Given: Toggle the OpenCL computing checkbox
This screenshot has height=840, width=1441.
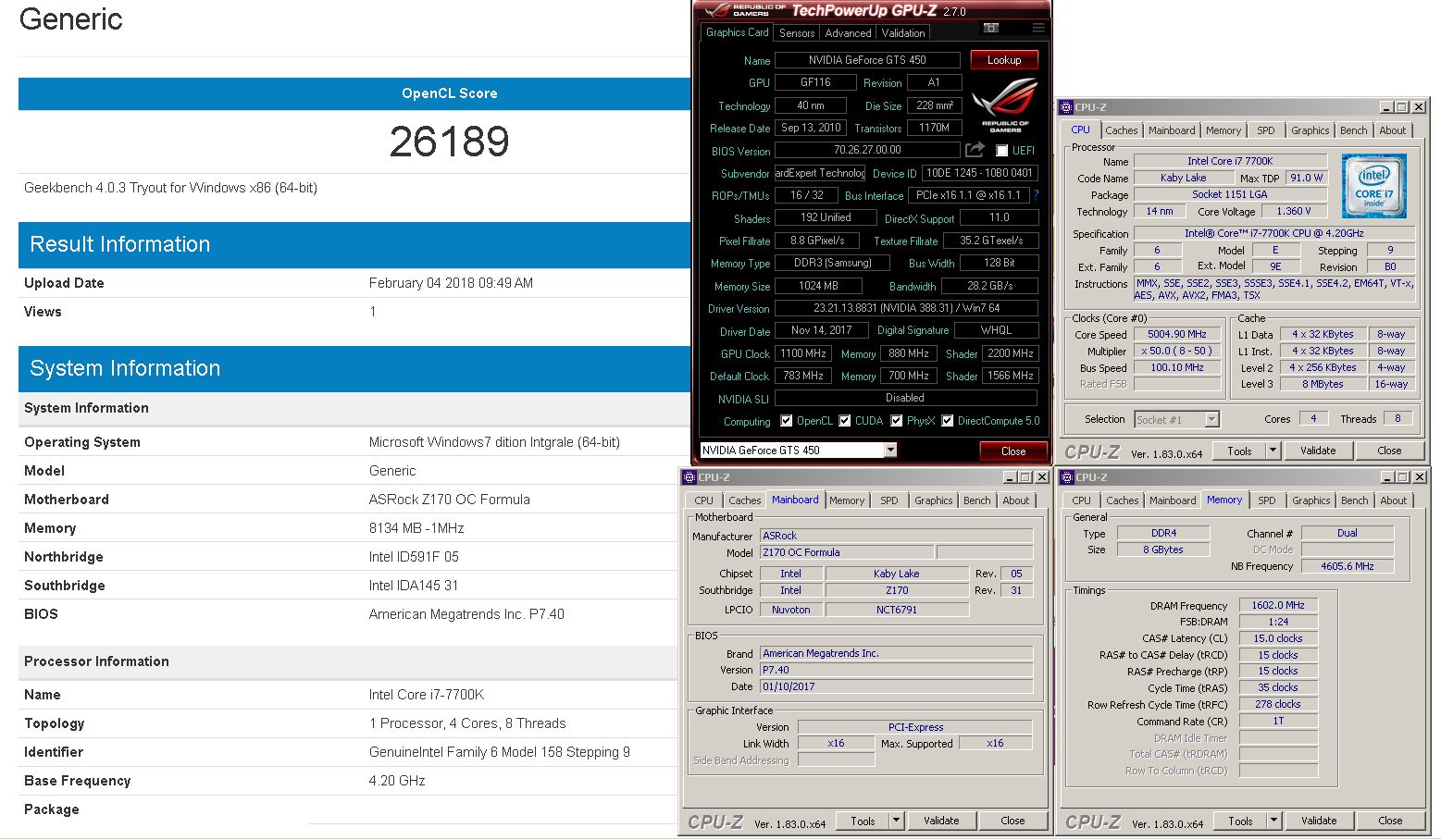Looking at the screenshot, I should coord(786,421).
